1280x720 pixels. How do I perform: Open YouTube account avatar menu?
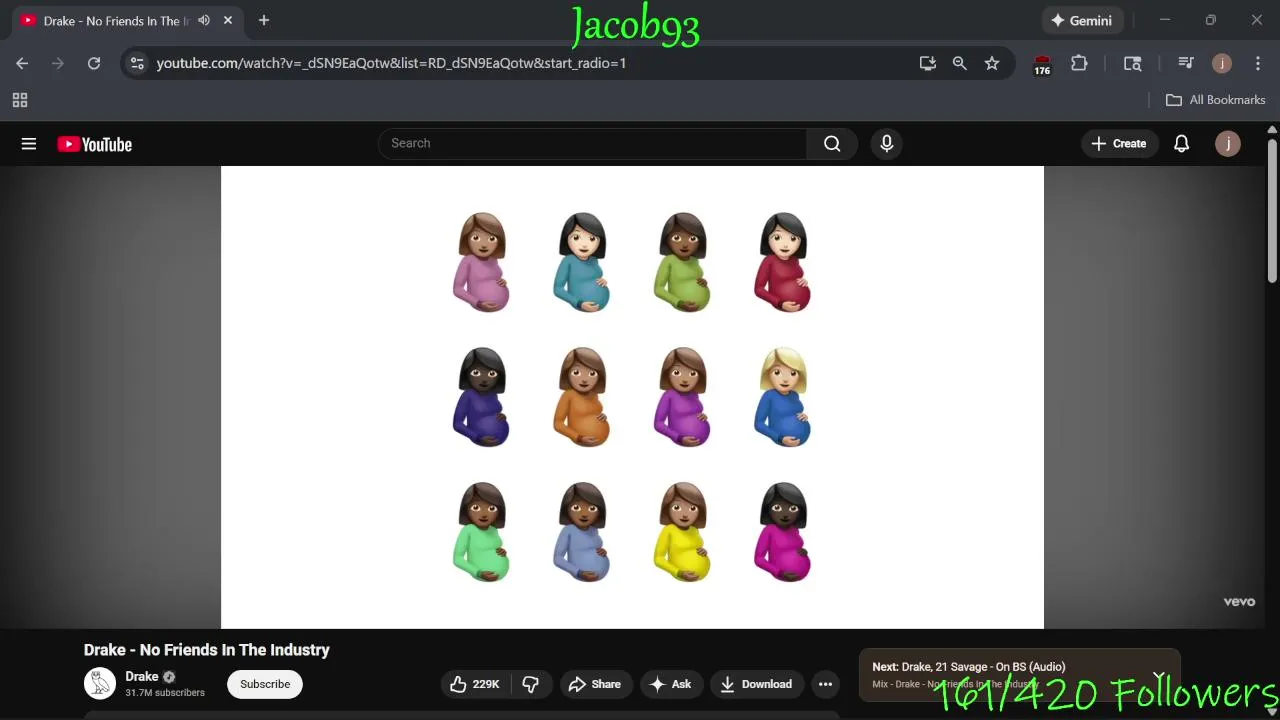pyautogui.click(x=1228, y=143)
